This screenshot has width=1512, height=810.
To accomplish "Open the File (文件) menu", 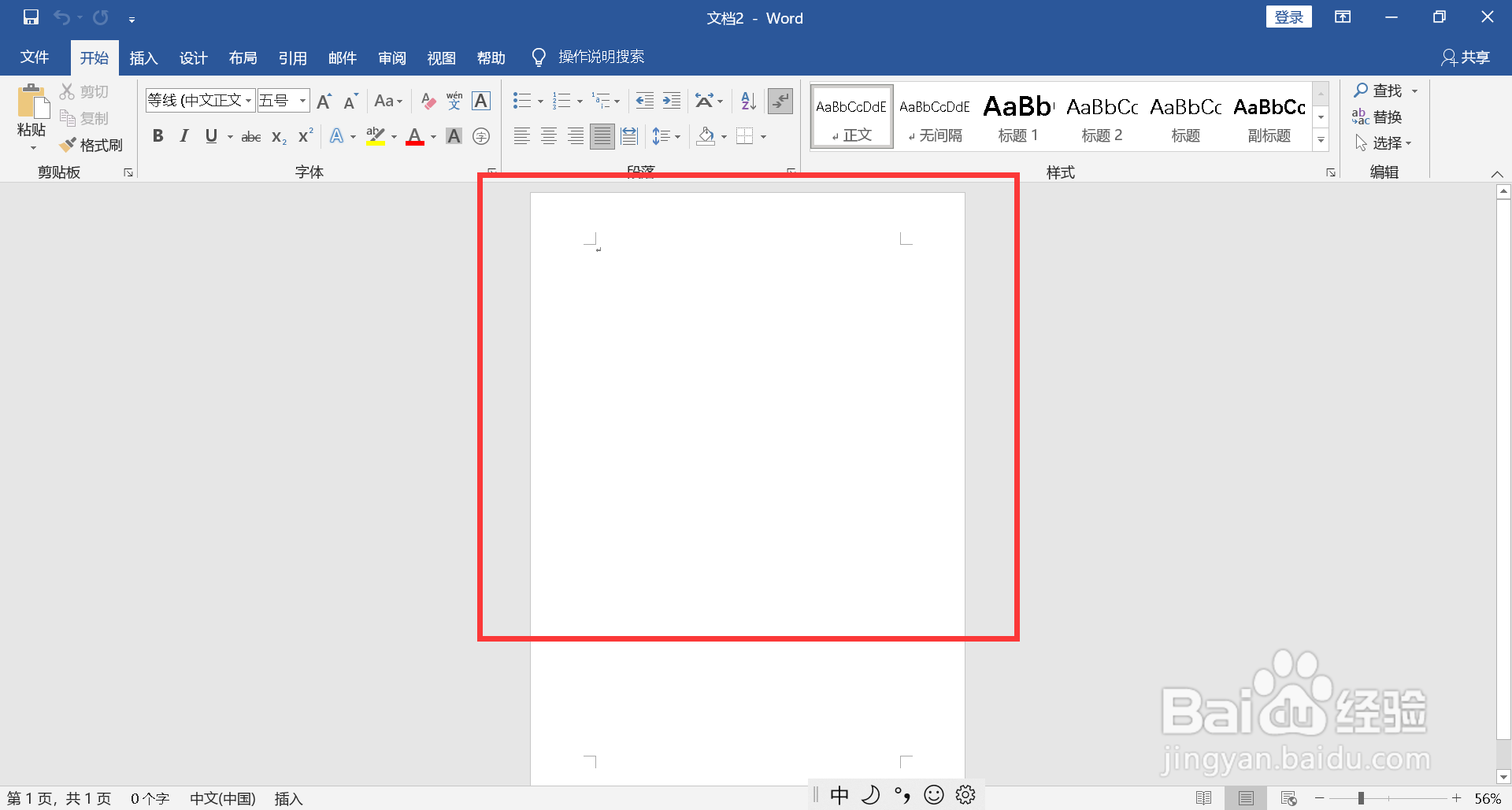I will click(35, 57).
